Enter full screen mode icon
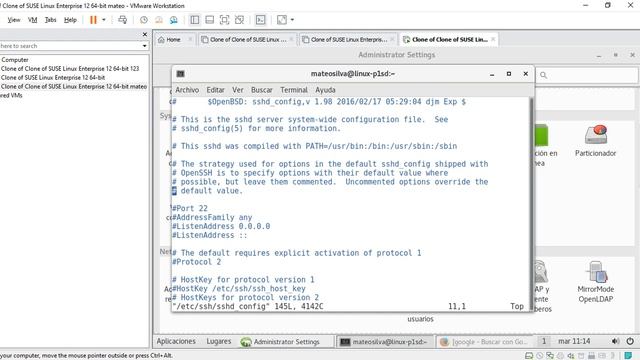The width and height of the screenshot is (640, 360). tap(224, 20)
